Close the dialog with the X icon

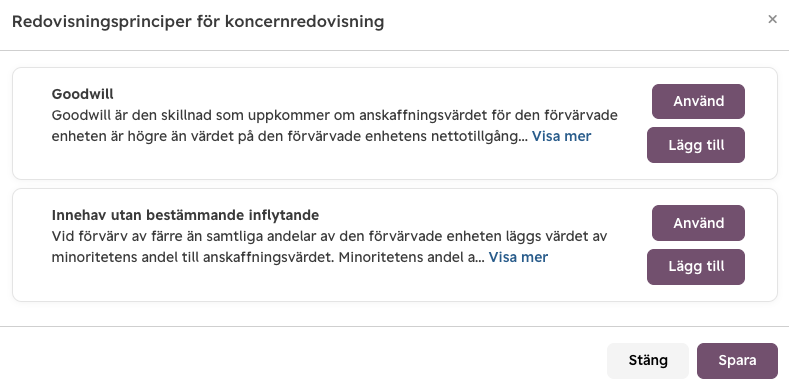(x=772, y=19)
